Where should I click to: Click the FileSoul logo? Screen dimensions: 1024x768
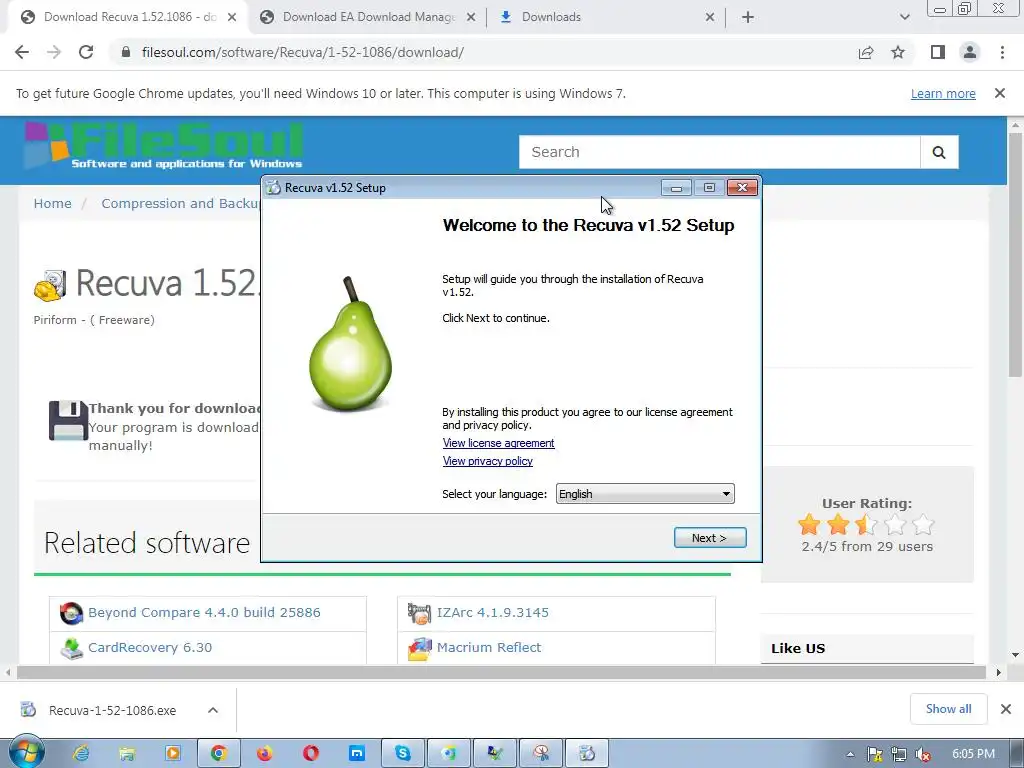tap(164, 146)
